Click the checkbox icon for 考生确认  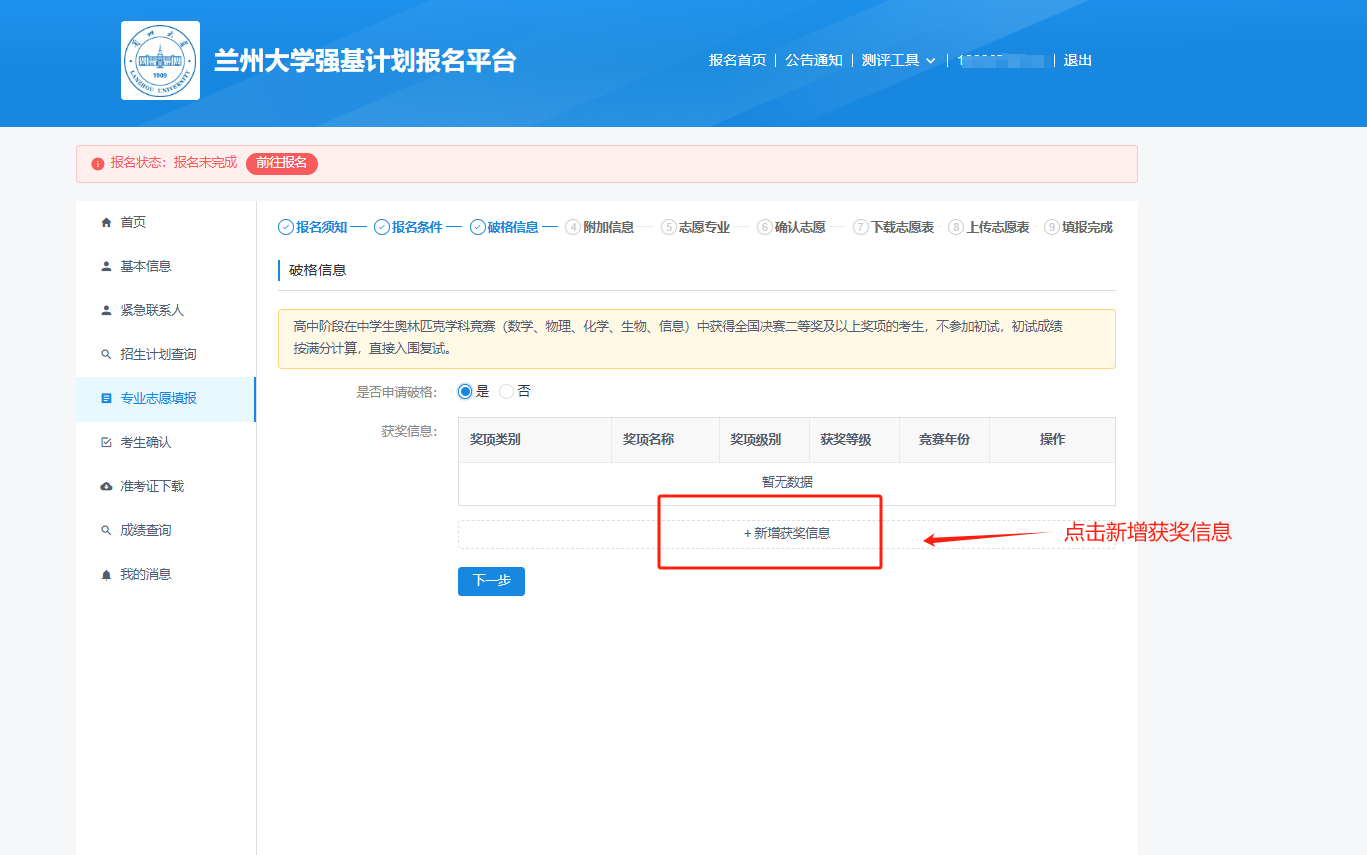(x=106, y=443)
